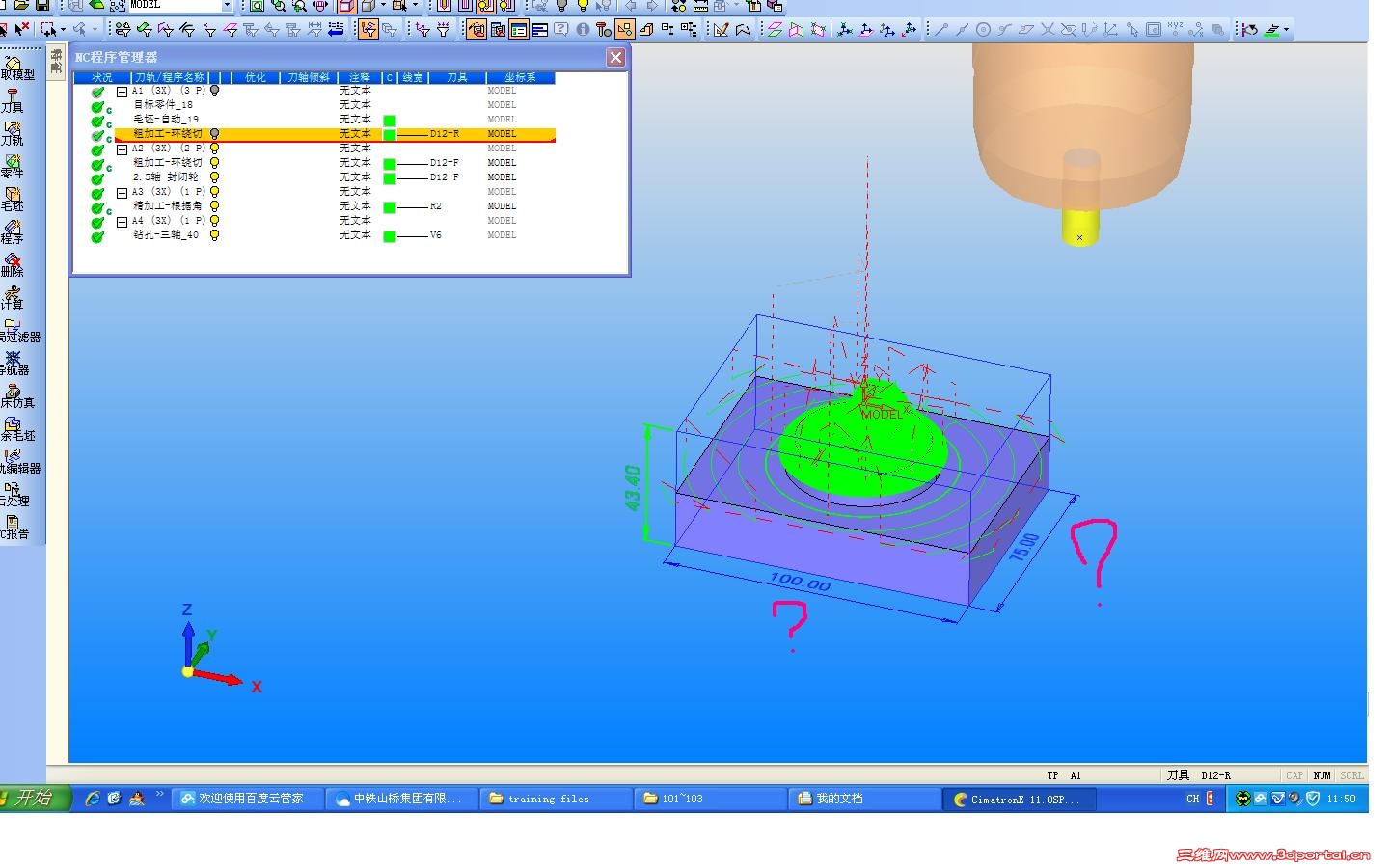Viewport: 1389px width, 868px height.
Task: Collapse the A3 (3X) toolpath tree node
Action: pos(123,193)
